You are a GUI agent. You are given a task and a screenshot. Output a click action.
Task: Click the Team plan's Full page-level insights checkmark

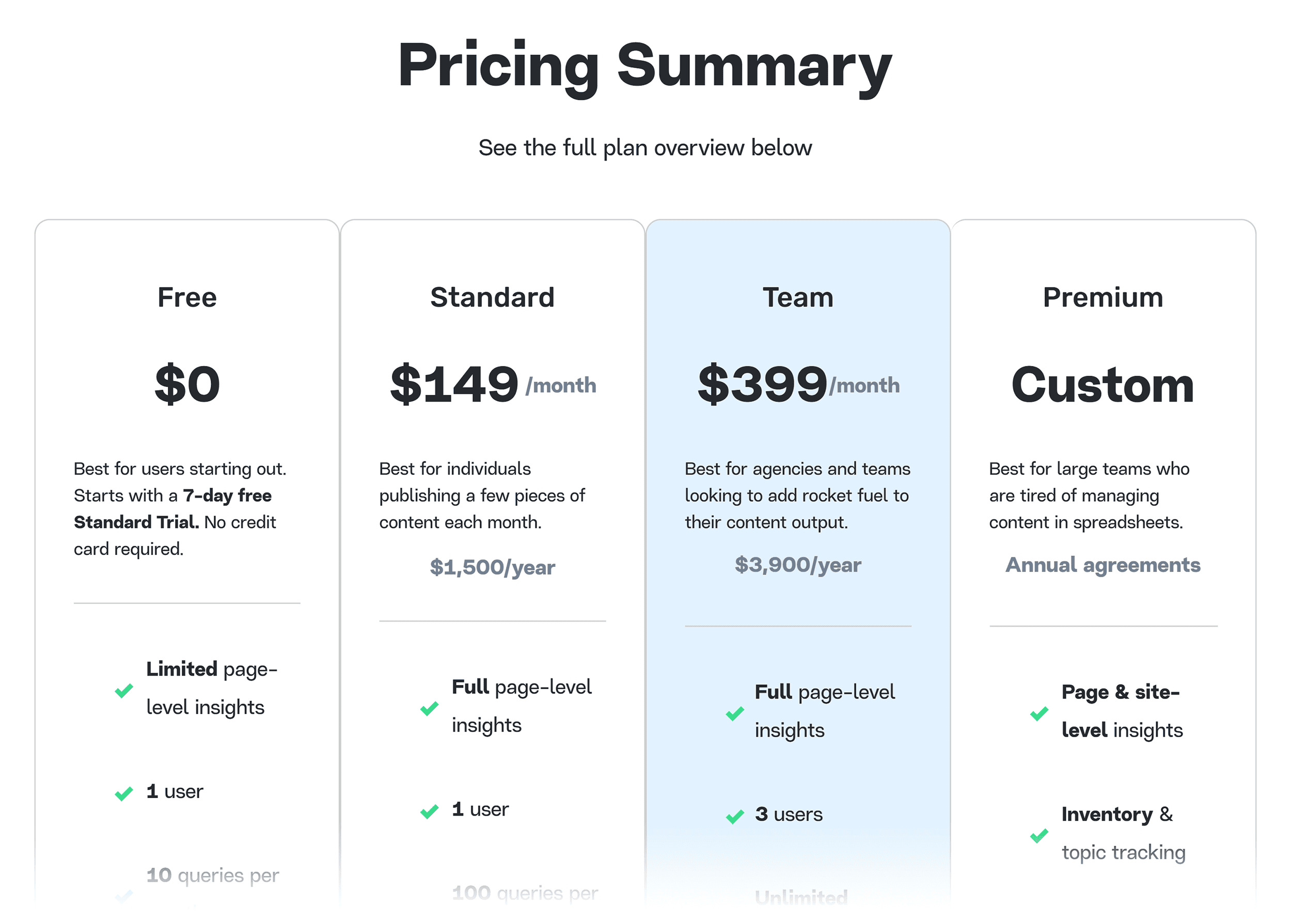pos(734,713)
